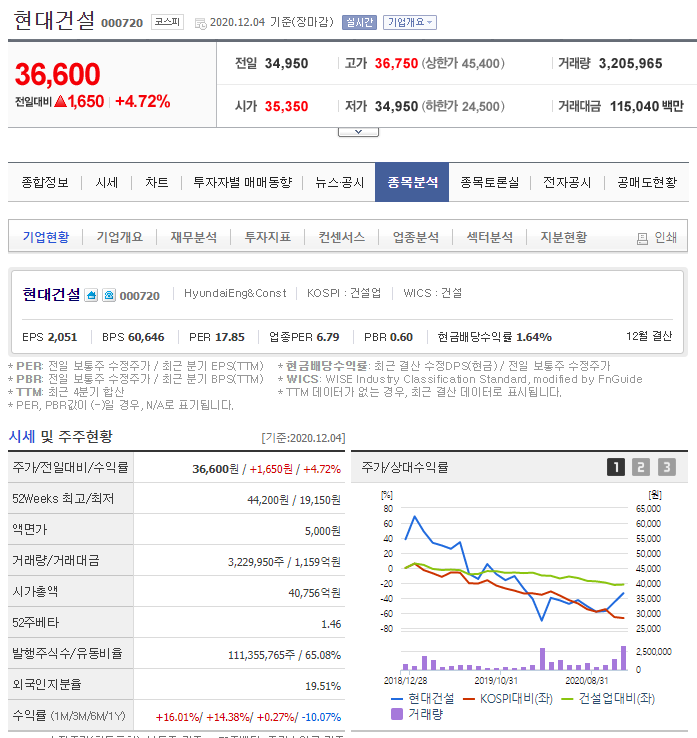Click the 52Weeks 최고/최저 row label

click(x=63, y=498)
